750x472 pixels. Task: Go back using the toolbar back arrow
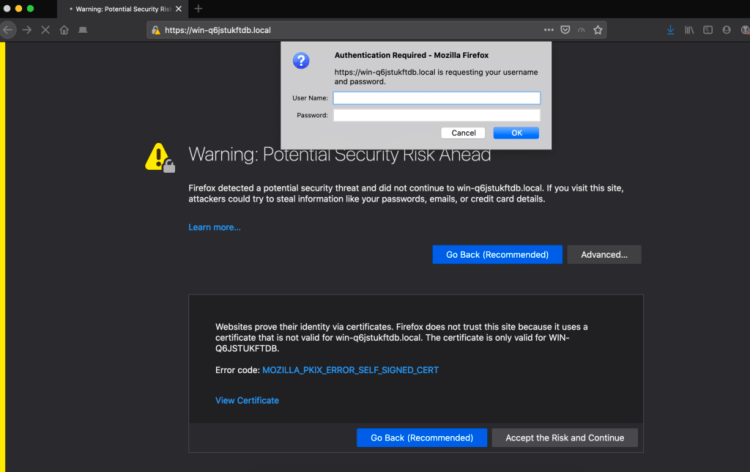pos(8,30)
